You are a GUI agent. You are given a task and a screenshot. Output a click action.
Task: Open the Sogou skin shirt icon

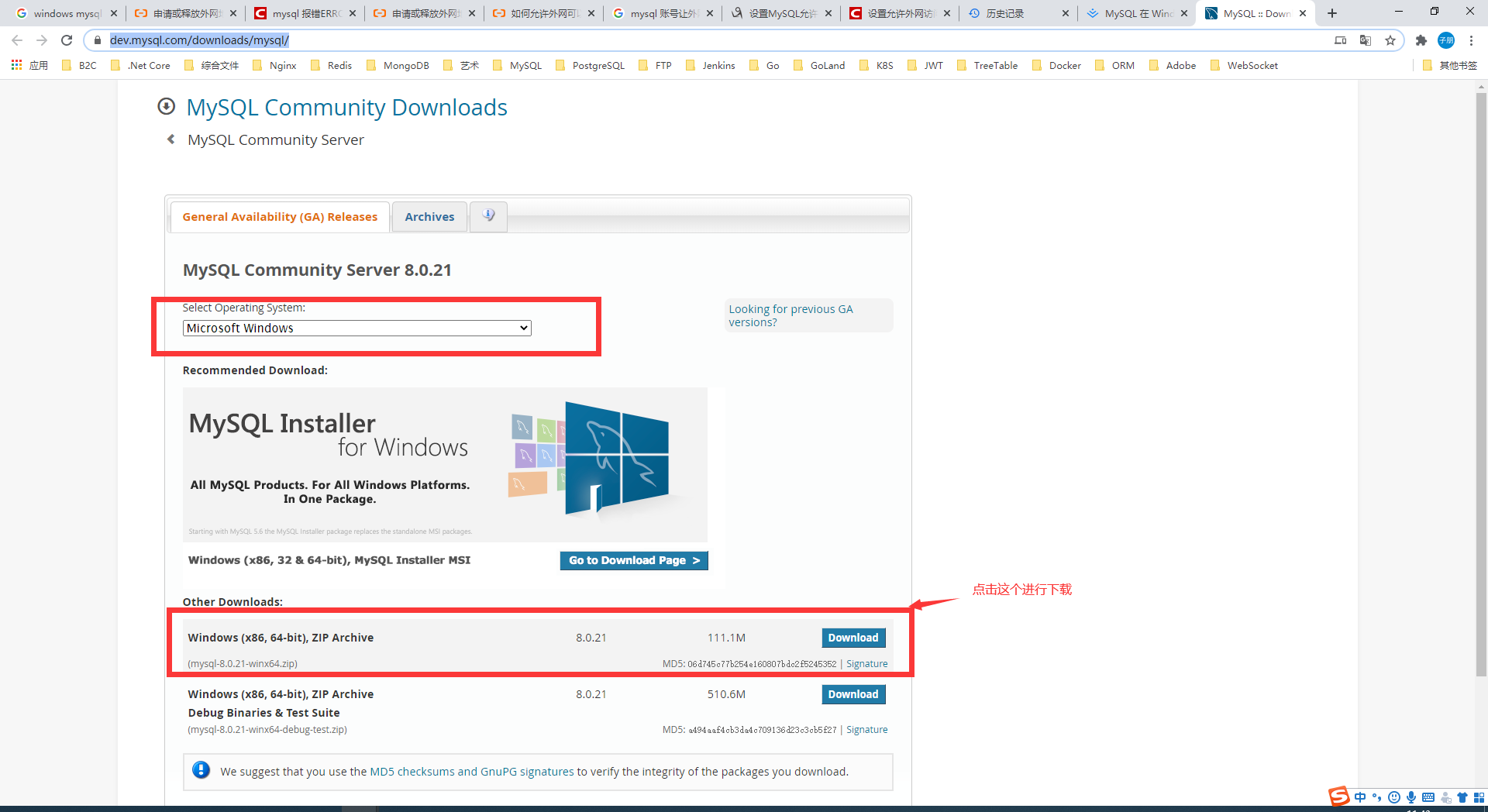pos(1462,797)
